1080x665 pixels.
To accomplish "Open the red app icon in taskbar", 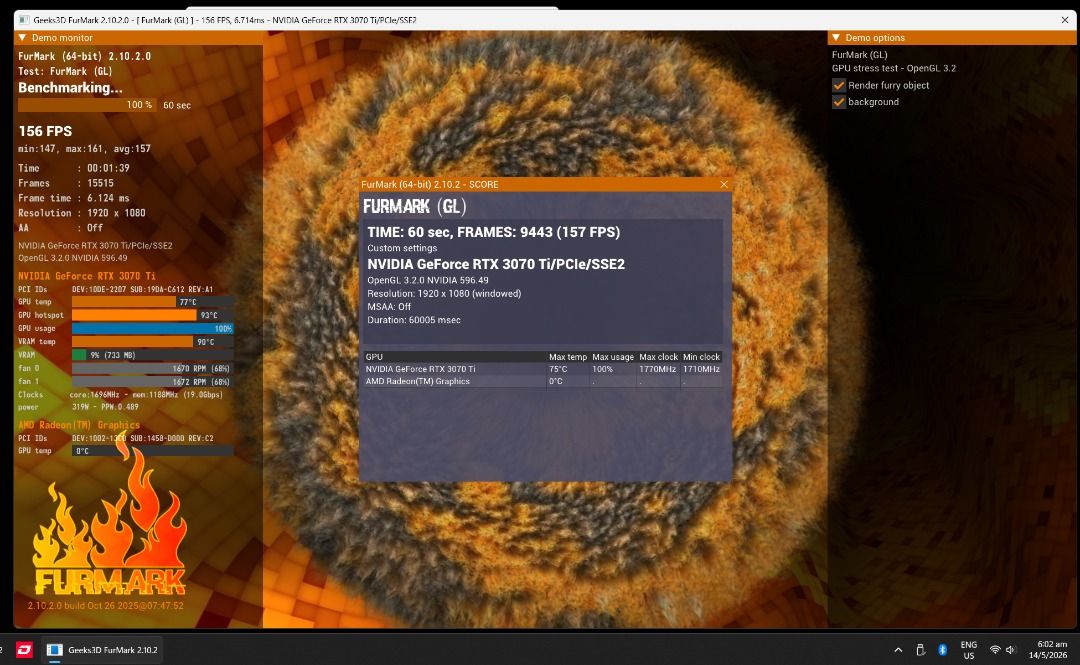I will click(x=24, y=650).
